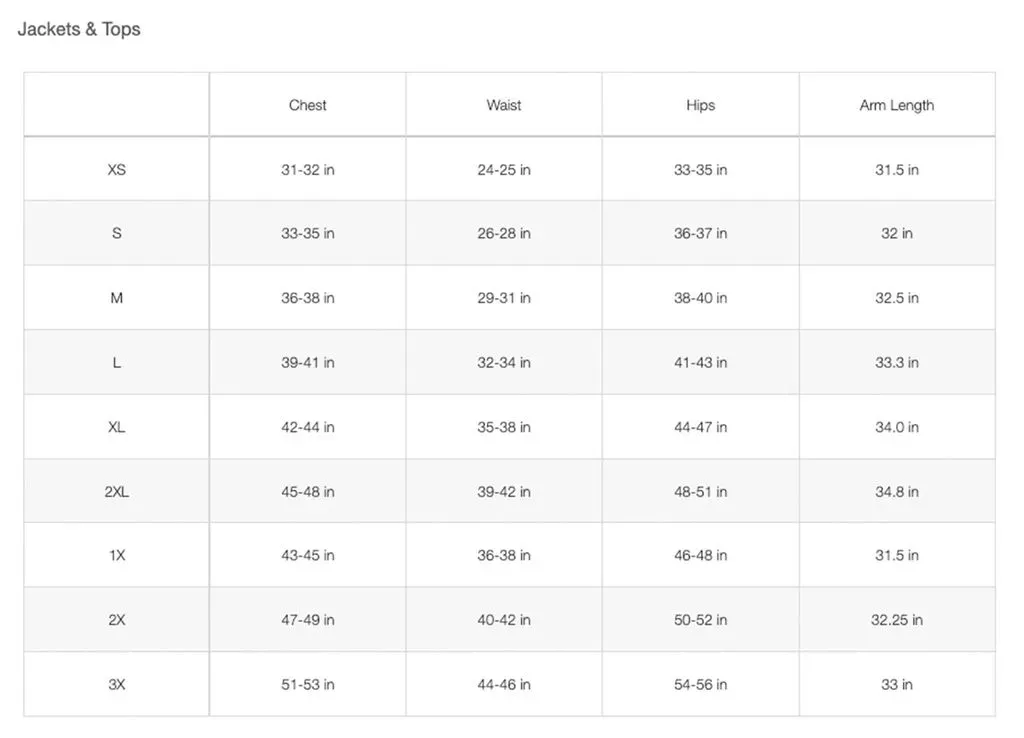Click the Jackets & Tops heading
1024x738 pixels.
78,29
